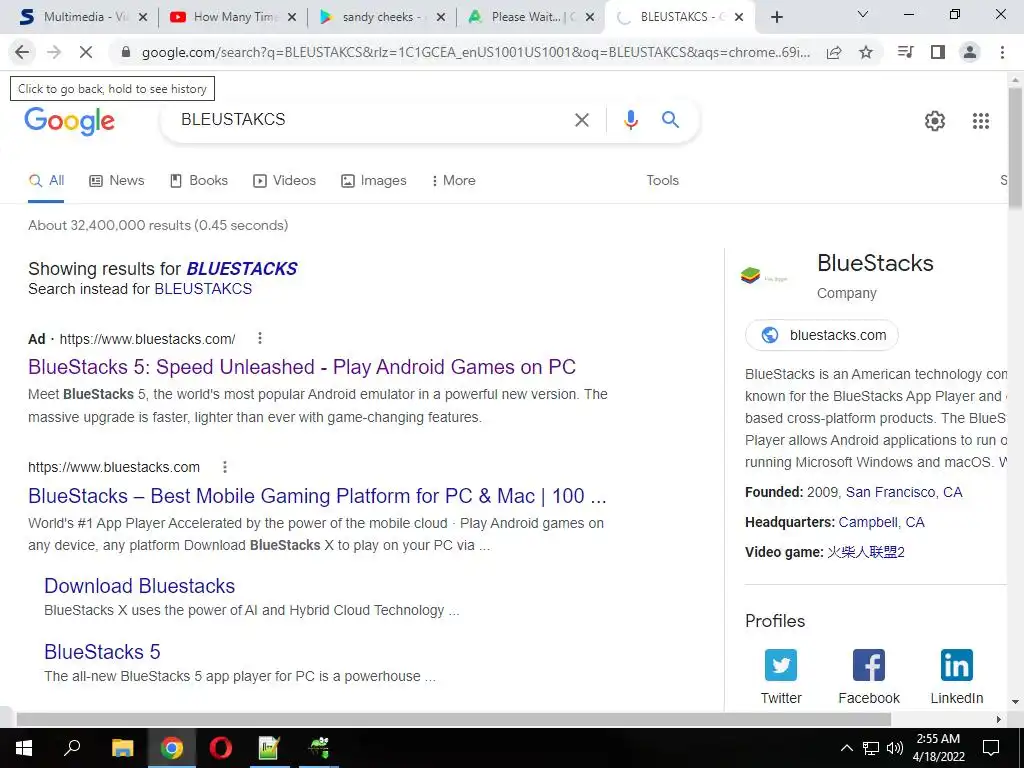Open Google apps grid icon
This screenshot has width=1024, height=768.
coord(981,121)
